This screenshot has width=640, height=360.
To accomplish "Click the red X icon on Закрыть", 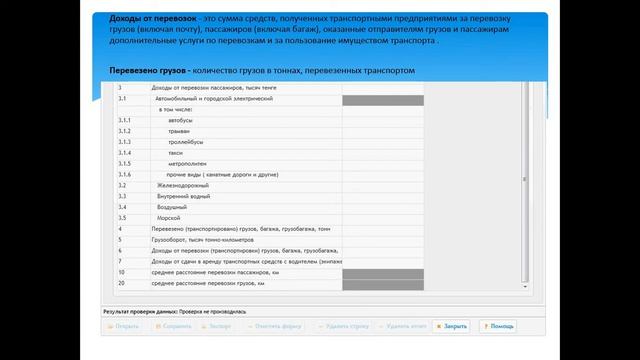I will [439, 326].
